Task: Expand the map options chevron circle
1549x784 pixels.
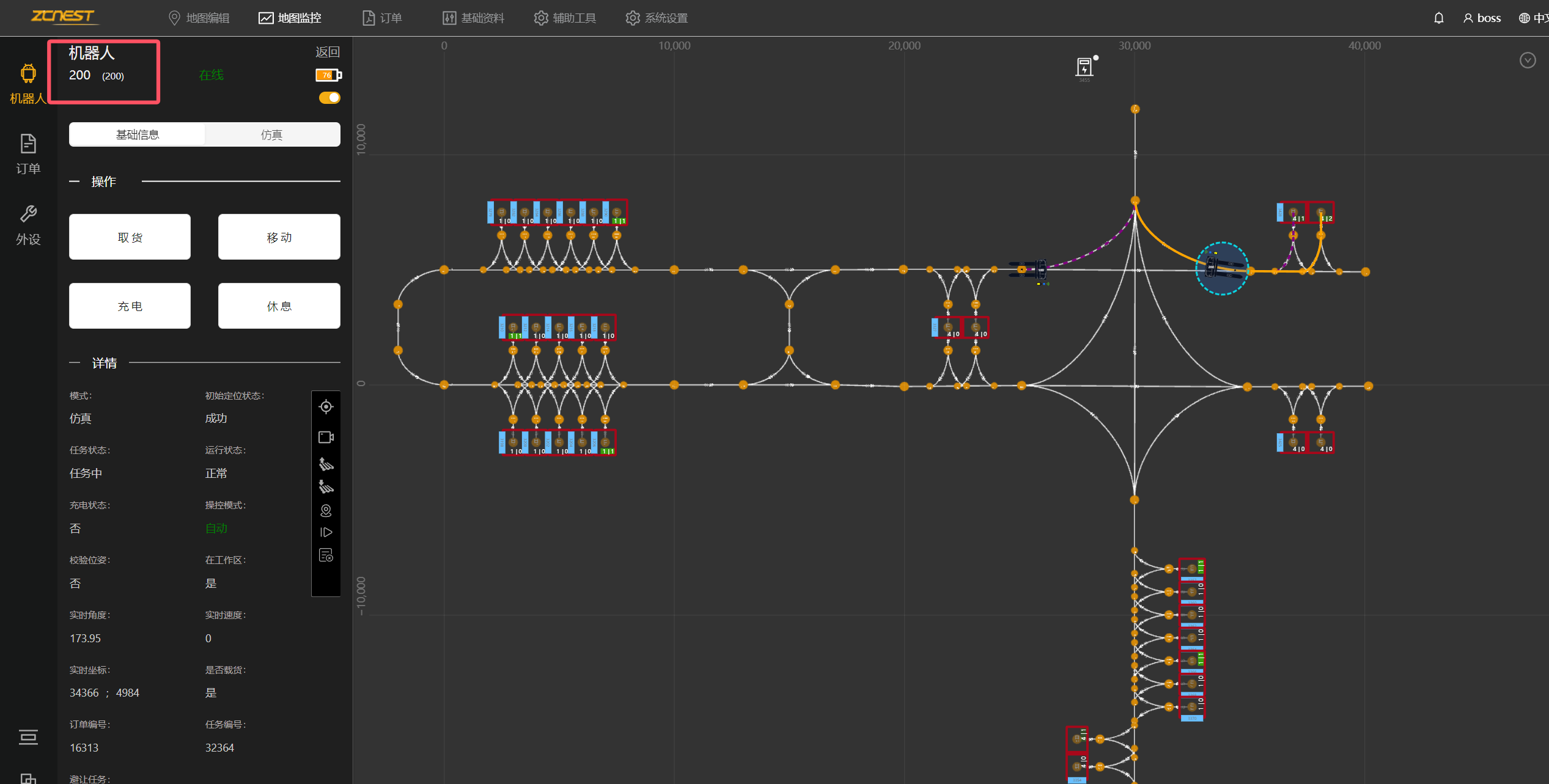Action: (x=1528, y=60)
